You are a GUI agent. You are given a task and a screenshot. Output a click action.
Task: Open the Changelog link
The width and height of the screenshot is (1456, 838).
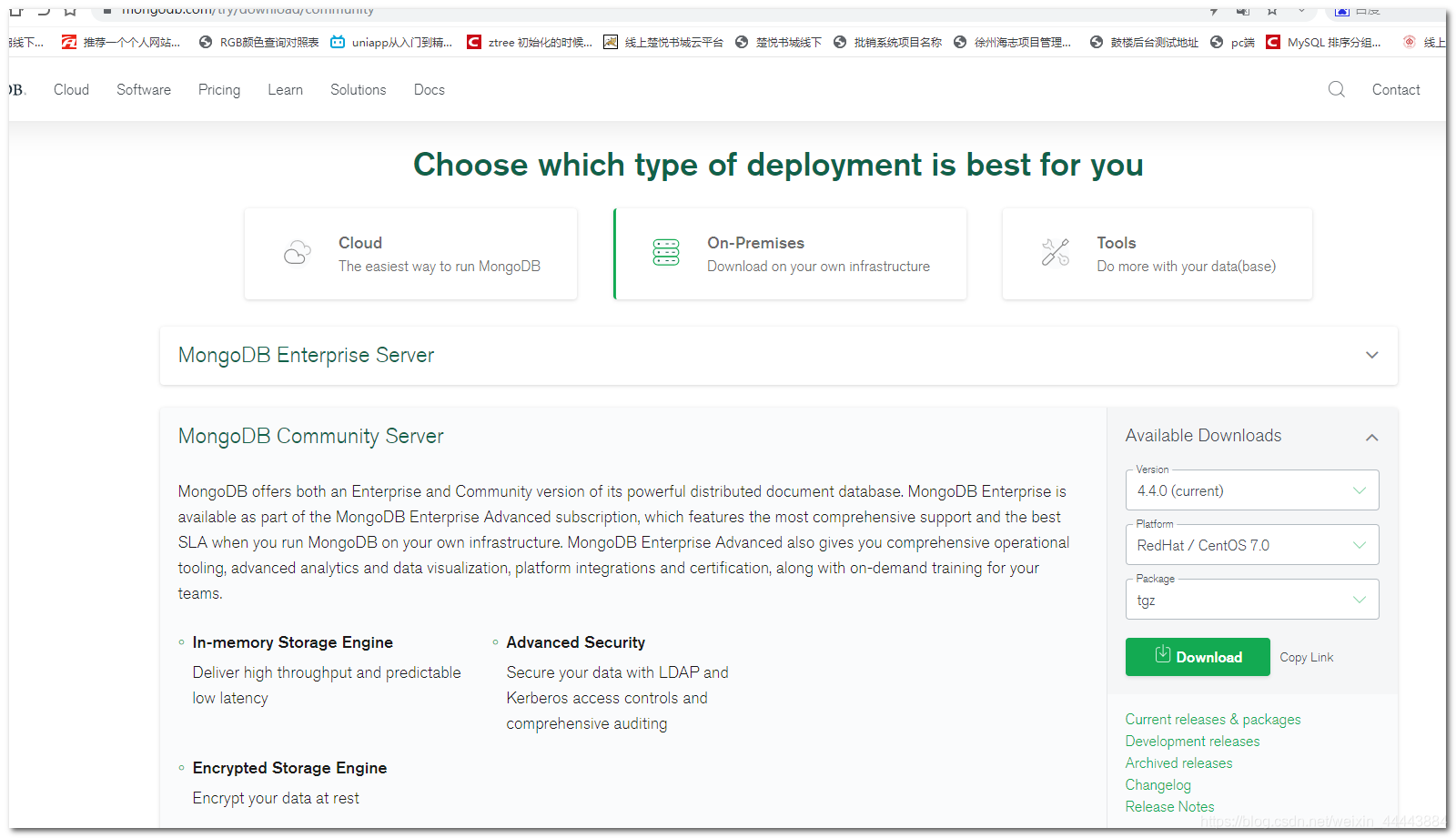point(1158,784)
